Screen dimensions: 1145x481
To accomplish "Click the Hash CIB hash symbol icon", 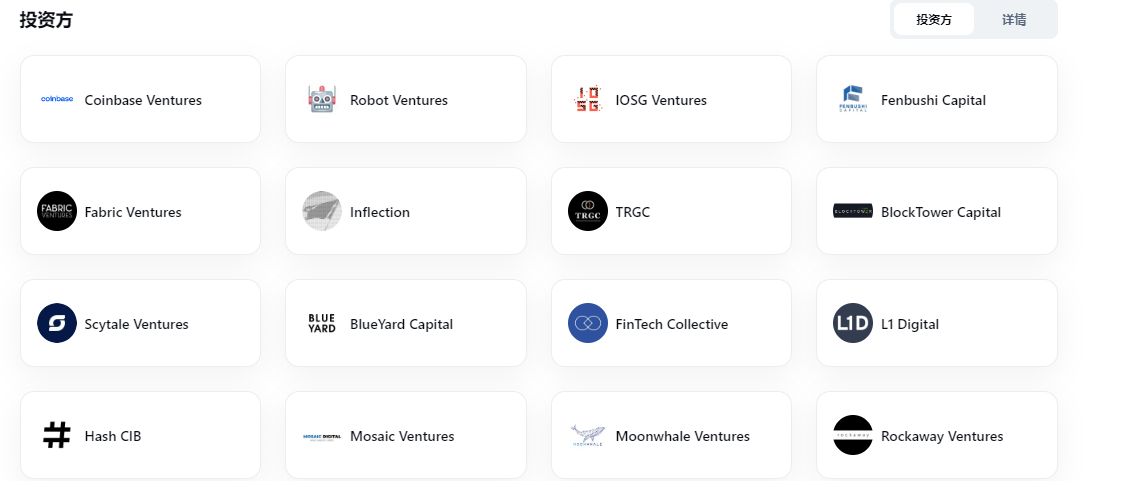I will [x=57, y=435].
